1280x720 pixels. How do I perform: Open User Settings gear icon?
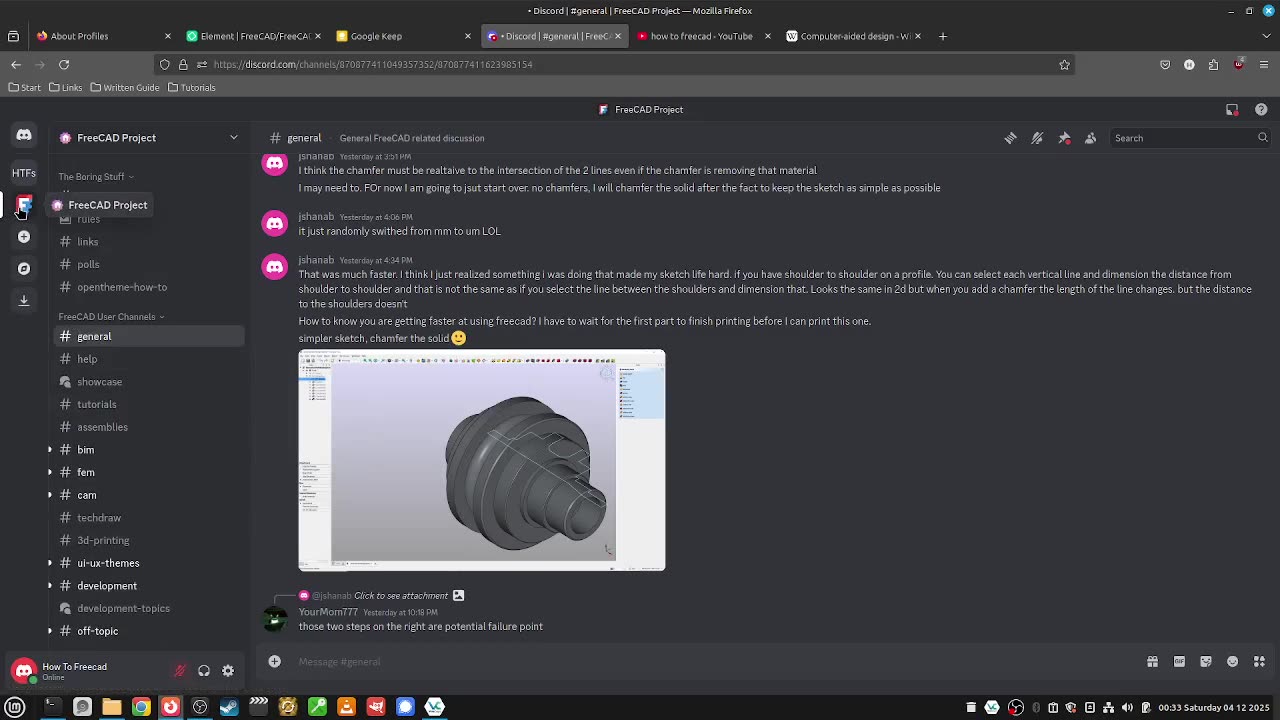tap(228, 671)
